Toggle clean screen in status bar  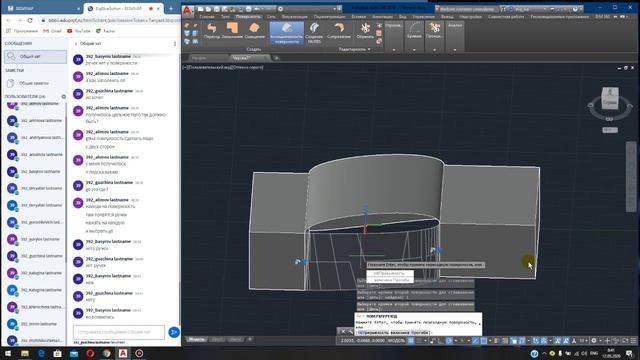pos(625,340)
